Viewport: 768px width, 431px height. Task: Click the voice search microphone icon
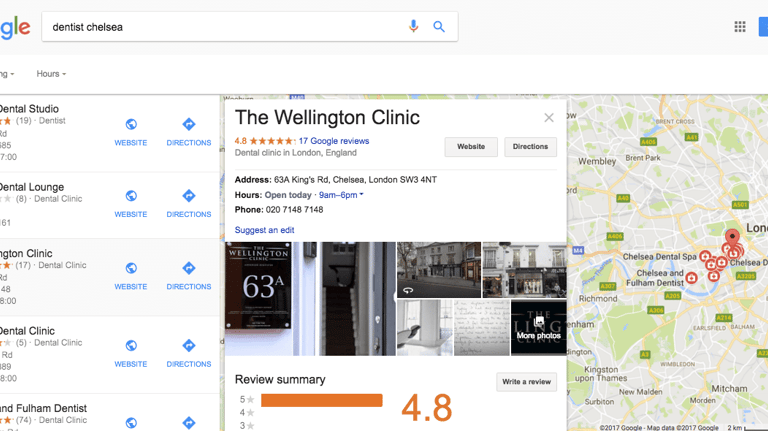tap(413, 26)
